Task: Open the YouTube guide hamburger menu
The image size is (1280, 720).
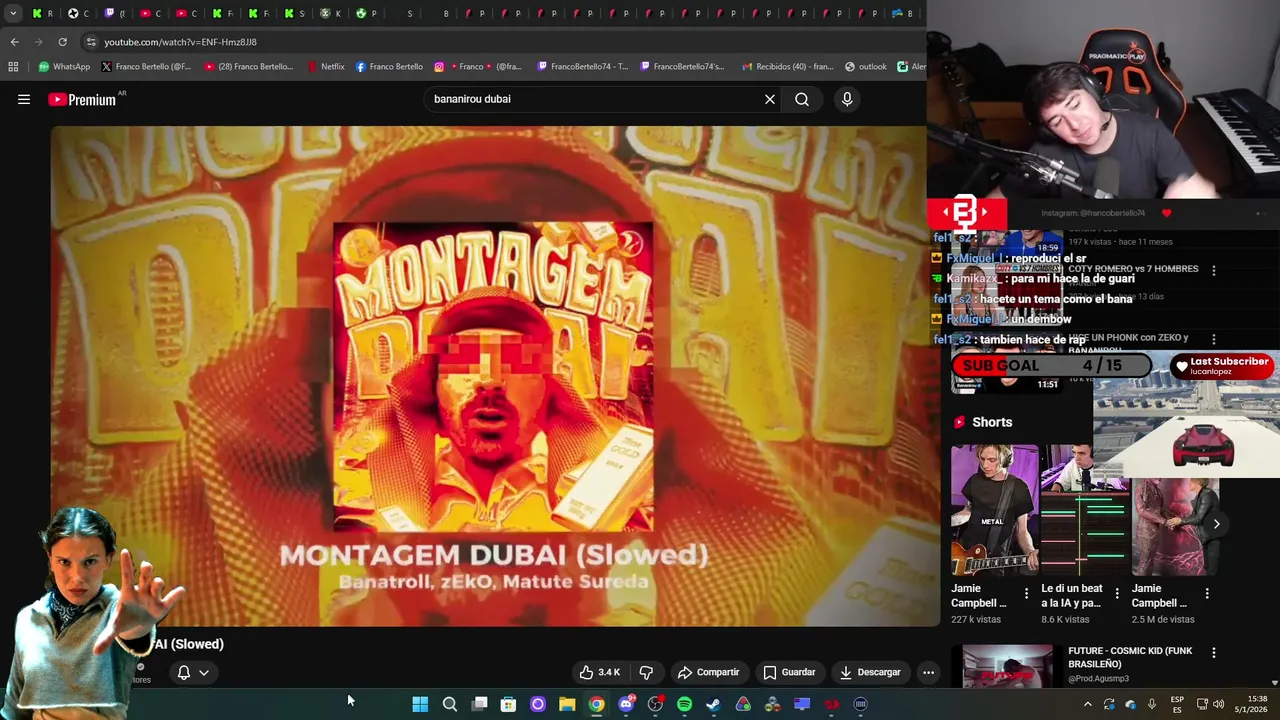Action: tap(24, 99)
